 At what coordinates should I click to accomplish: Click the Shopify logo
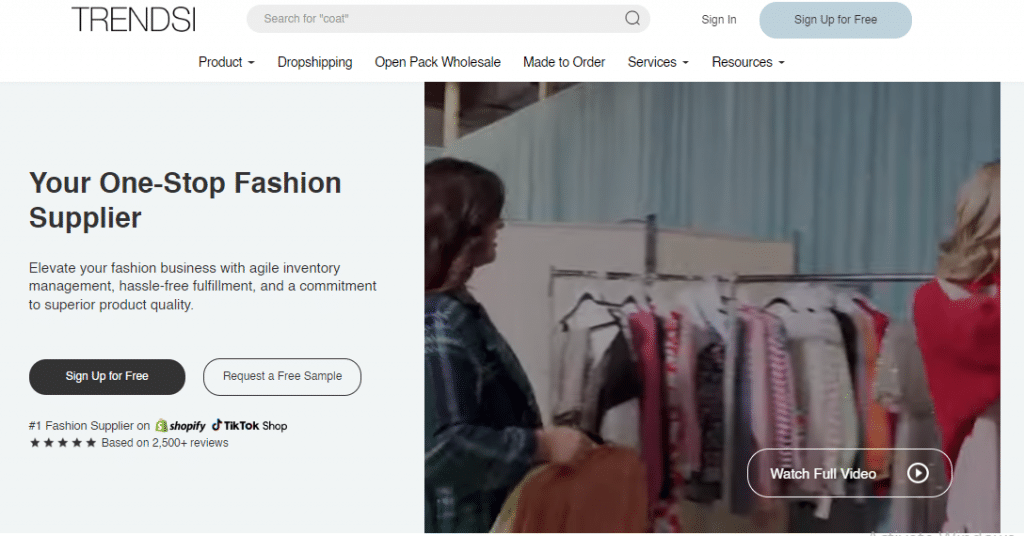pos(180,426)
